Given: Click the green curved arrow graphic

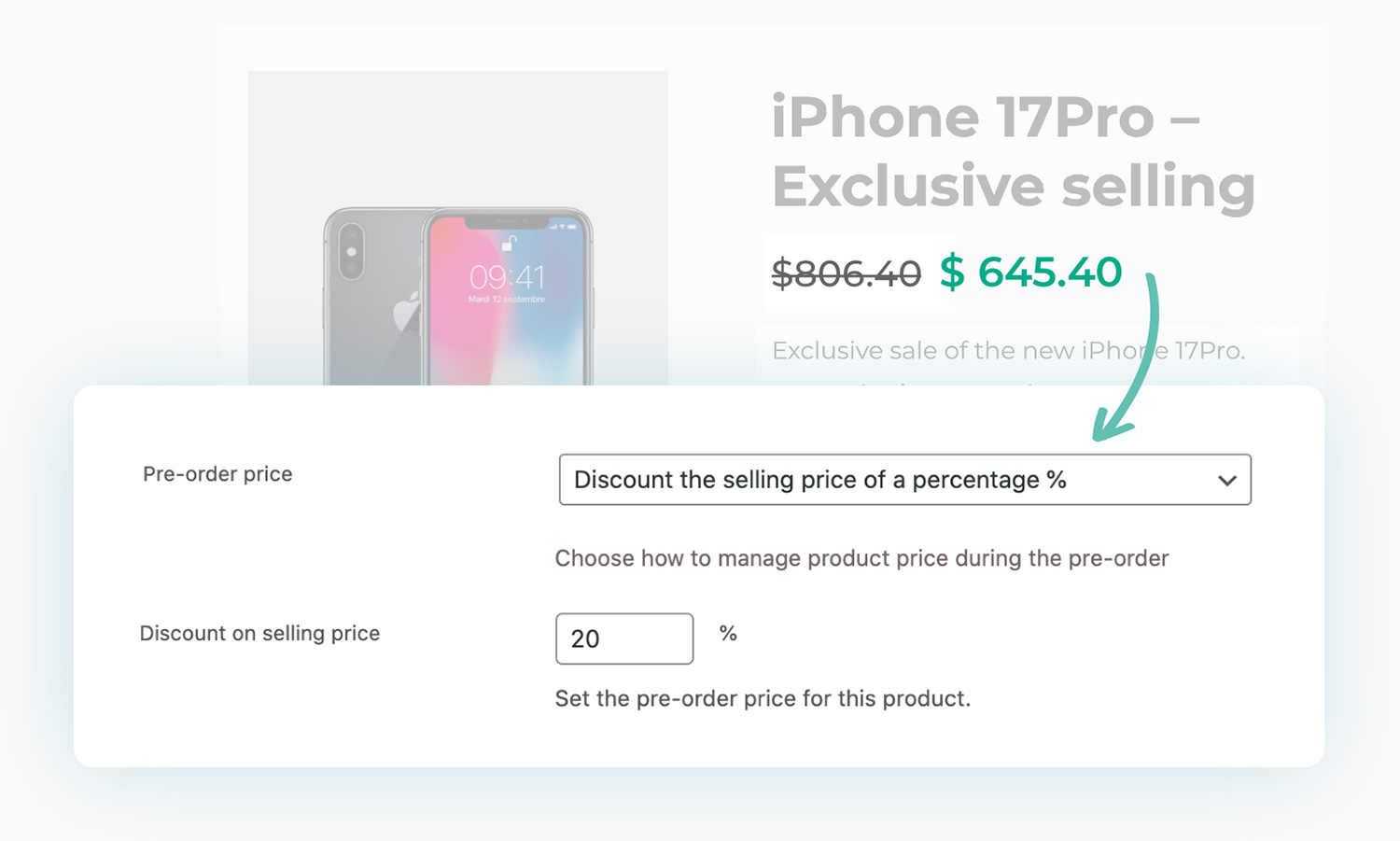Looking at the screenshot, I should click(x=1134, y=355).
